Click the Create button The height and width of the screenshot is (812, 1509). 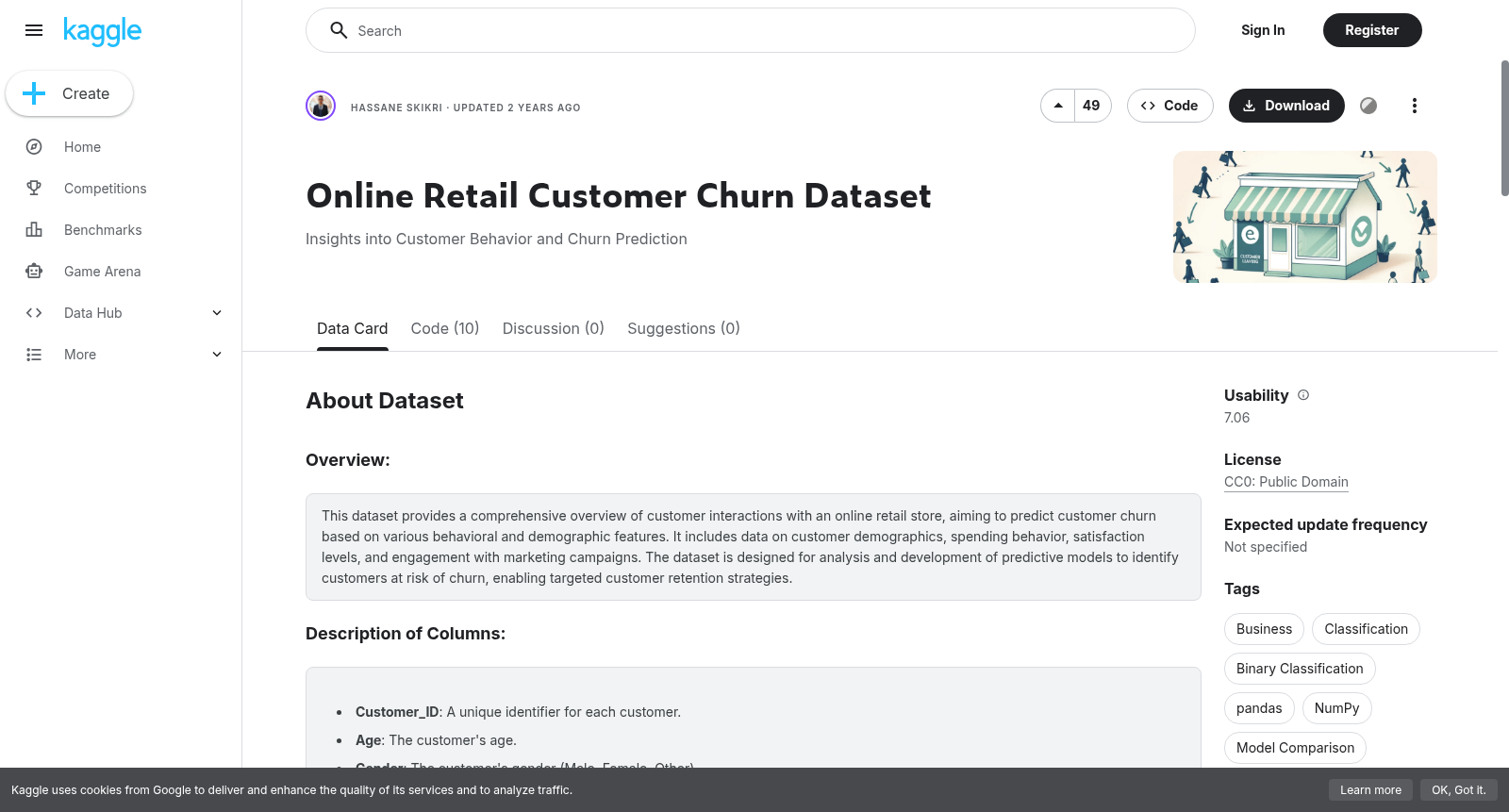(x=69, y=93)
